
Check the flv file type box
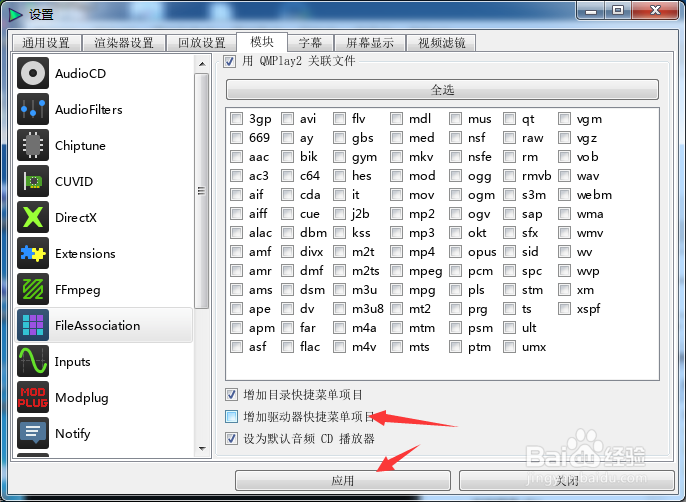pyautogui.click(x=340, y=119)
